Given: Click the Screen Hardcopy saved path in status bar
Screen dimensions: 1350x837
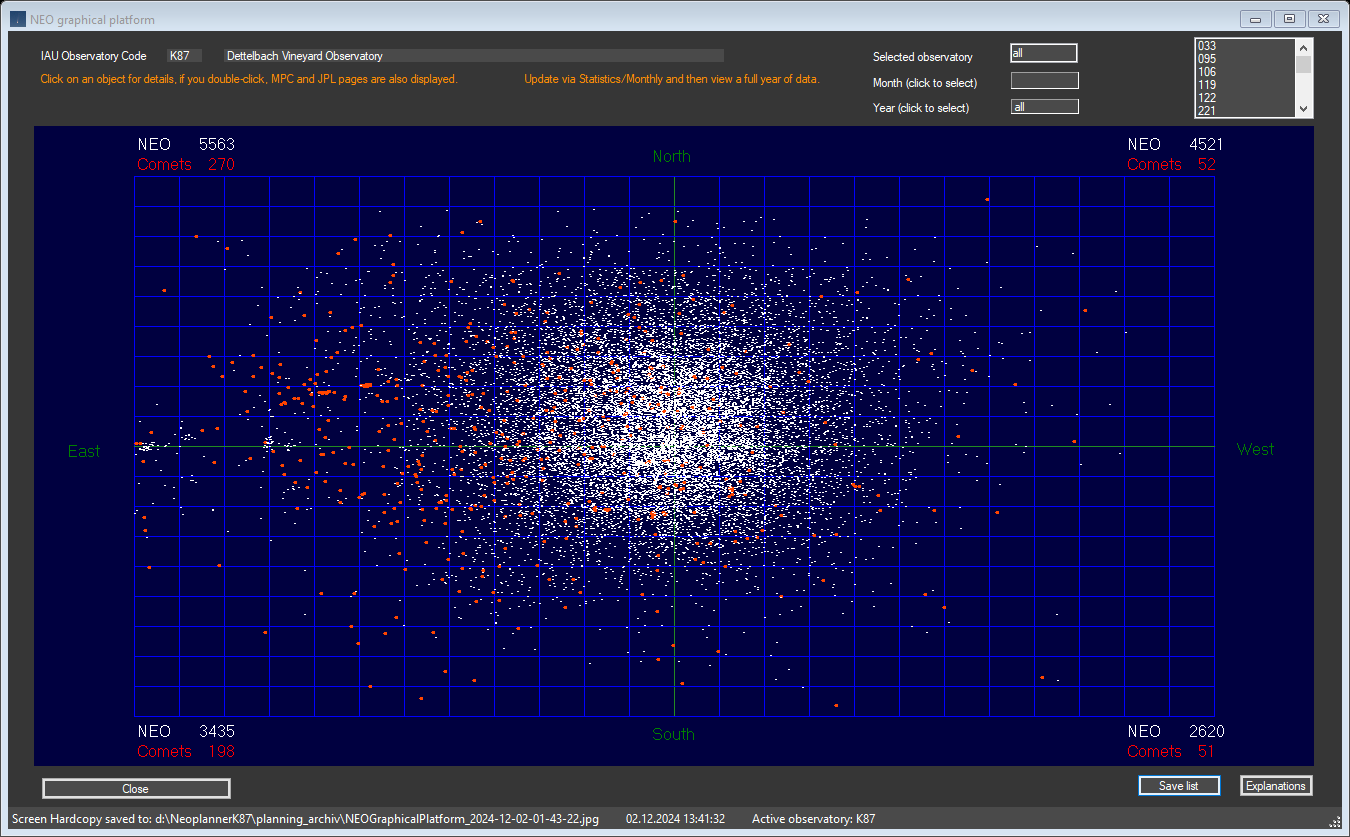Looking at the screenshot, I should point(306,819).
